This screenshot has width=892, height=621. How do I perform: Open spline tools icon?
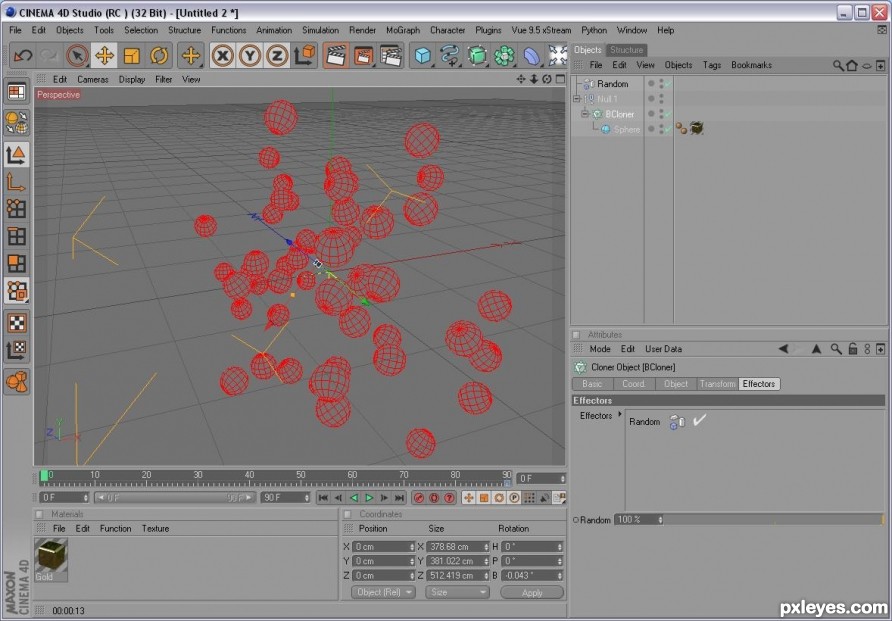click(x=450, y=56)
